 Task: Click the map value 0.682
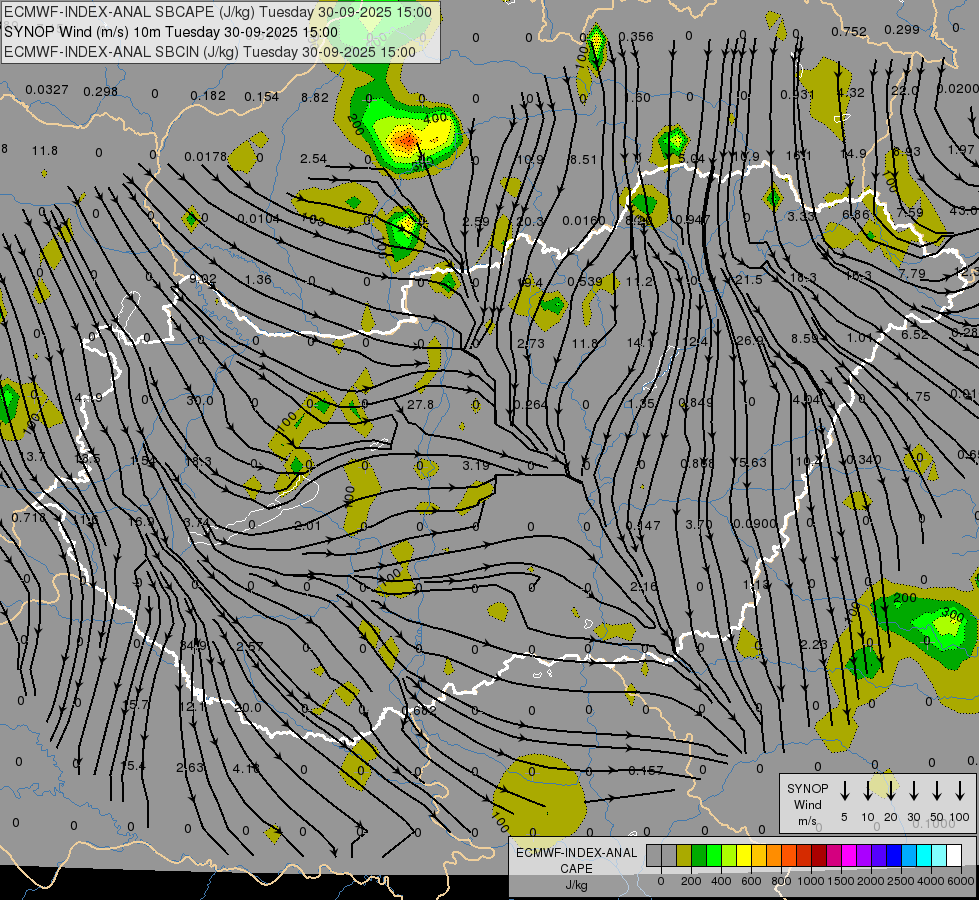(419, 711)
